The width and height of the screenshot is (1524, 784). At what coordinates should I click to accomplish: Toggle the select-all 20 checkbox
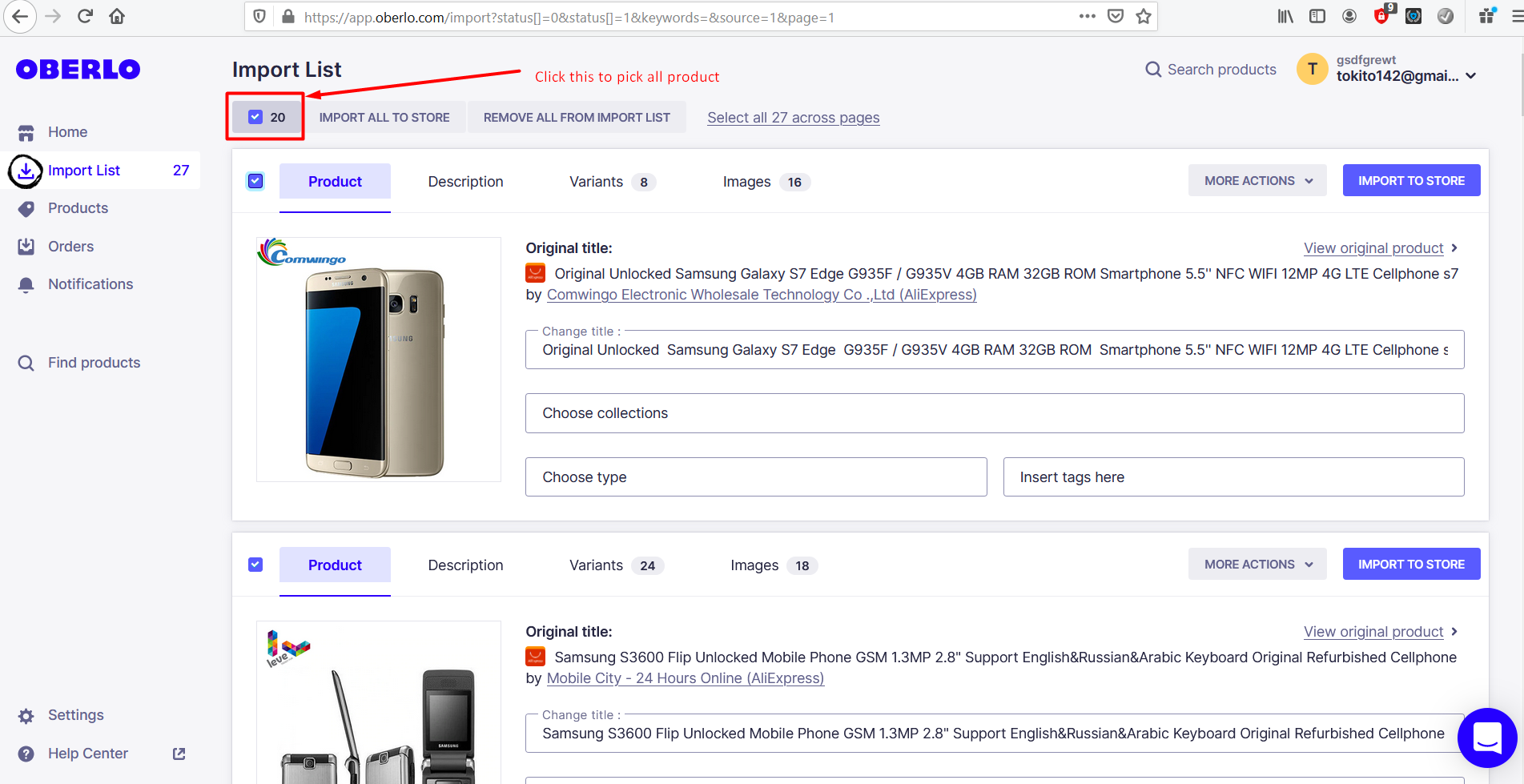point(255,117)
